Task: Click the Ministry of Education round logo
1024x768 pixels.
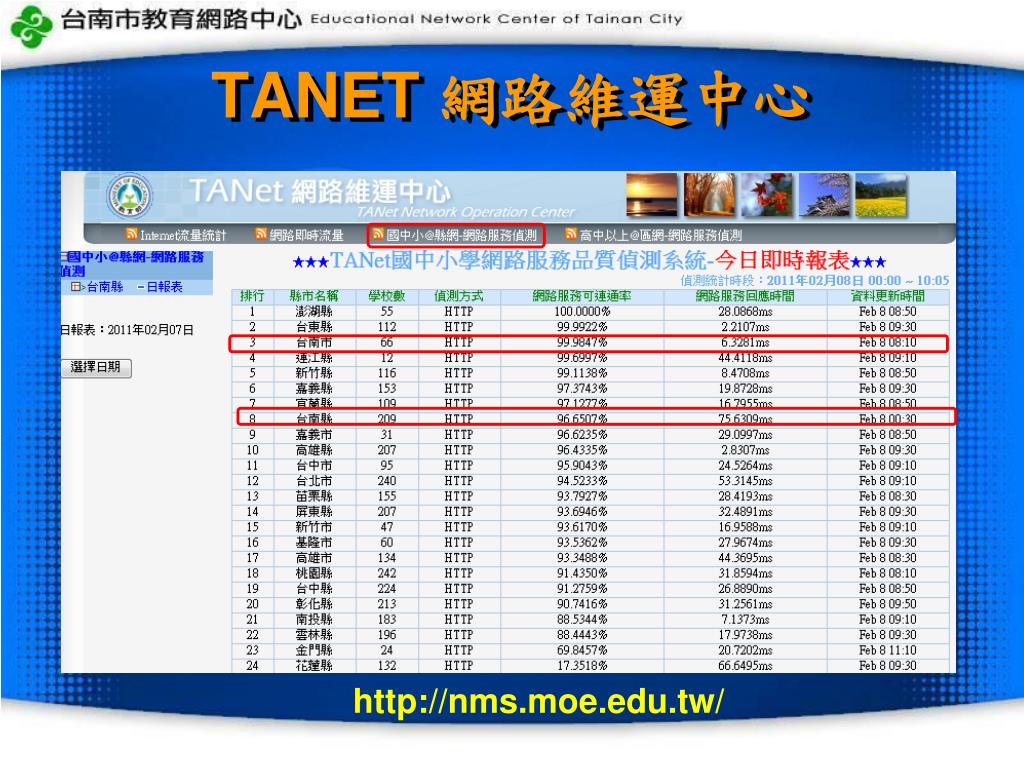Action: point(129,196)
